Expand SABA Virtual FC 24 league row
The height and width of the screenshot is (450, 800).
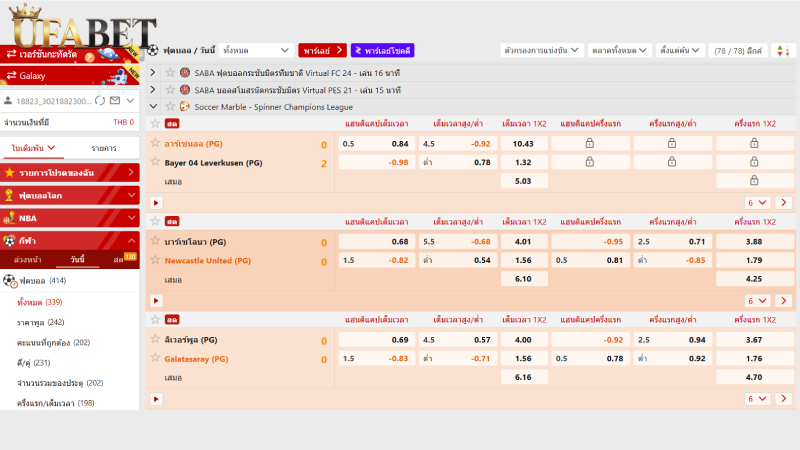(153, 73)
